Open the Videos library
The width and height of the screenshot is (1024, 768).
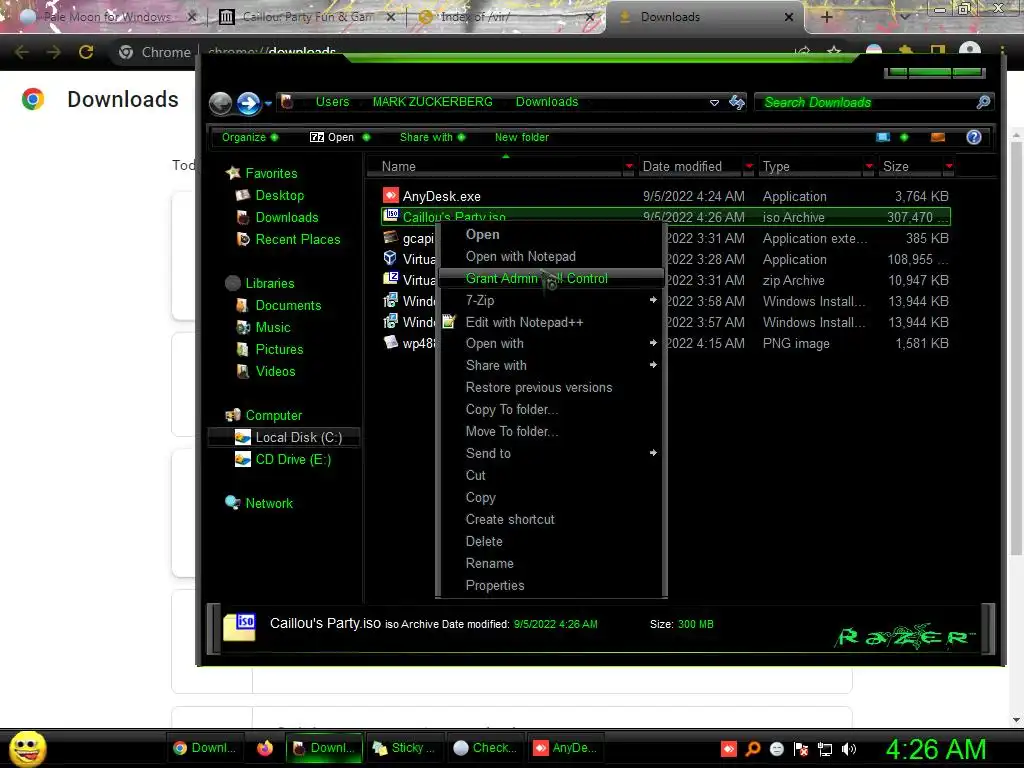point(275,372)
